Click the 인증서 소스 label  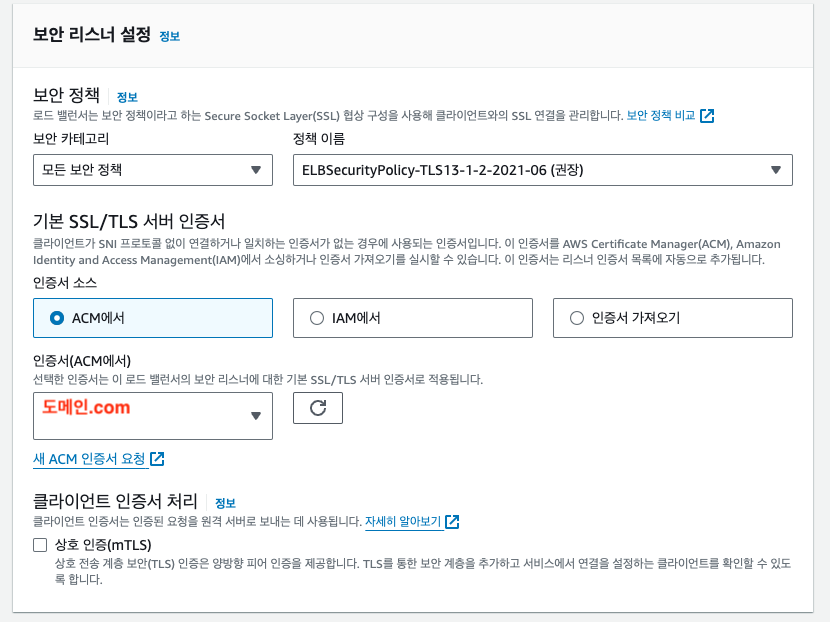(65, 282)
